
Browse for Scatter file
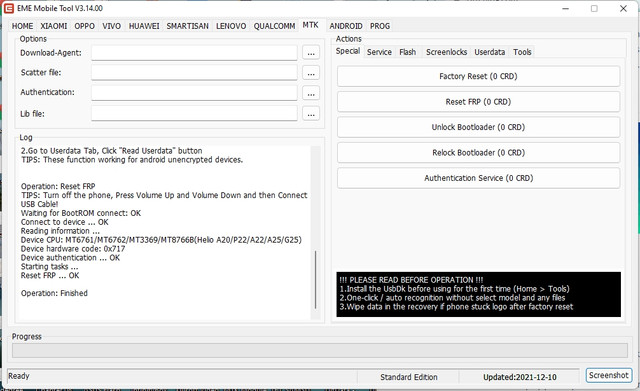point(311,73)
